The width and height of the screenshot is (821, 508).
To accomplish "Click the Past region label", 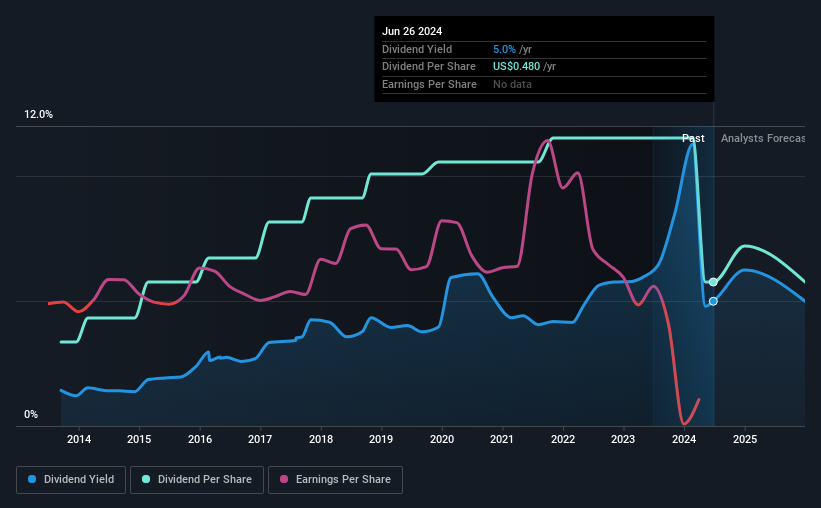I will [x=693, y=138].
